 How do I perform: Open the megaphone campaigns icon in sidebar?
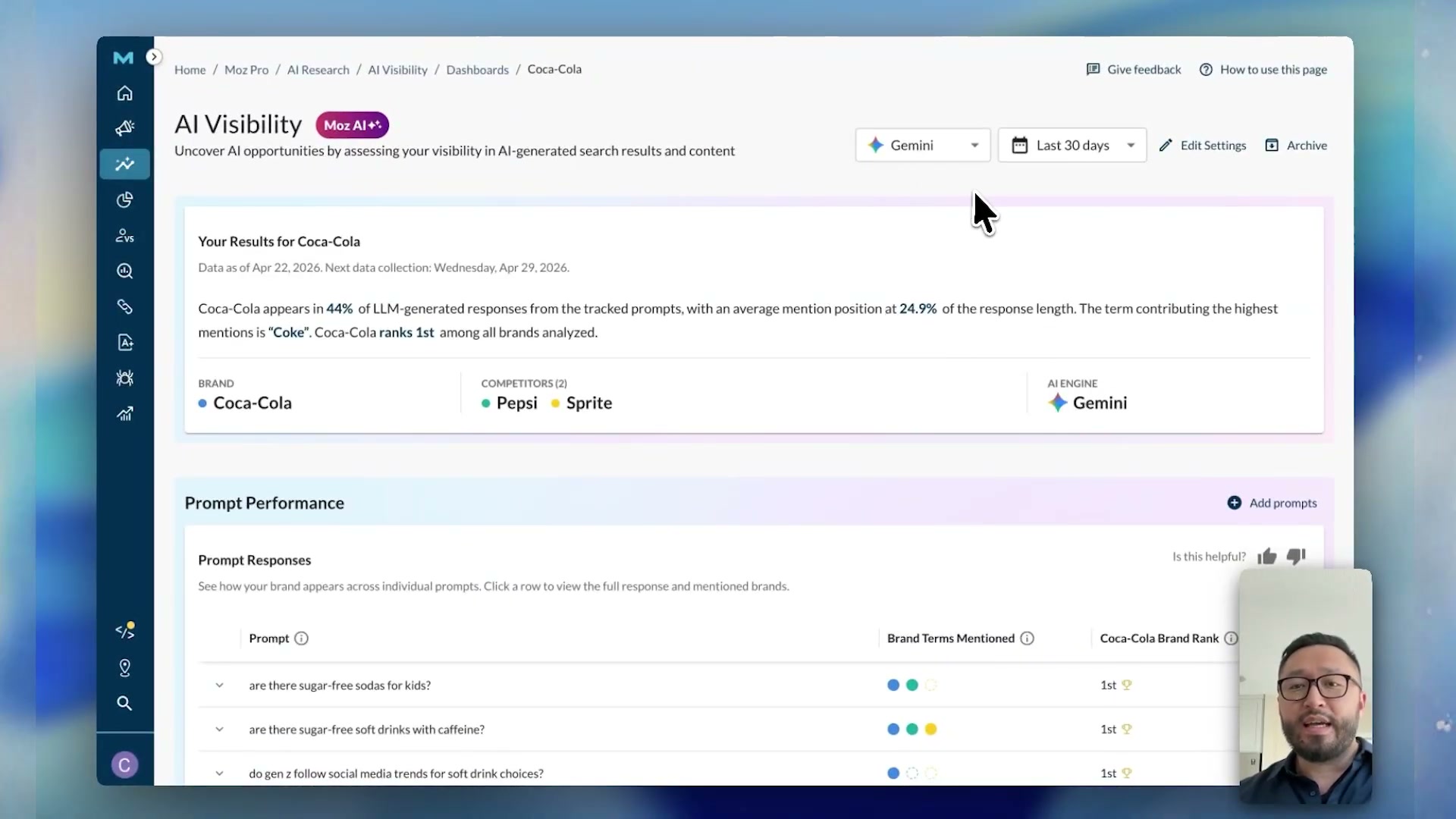(125, 127)
